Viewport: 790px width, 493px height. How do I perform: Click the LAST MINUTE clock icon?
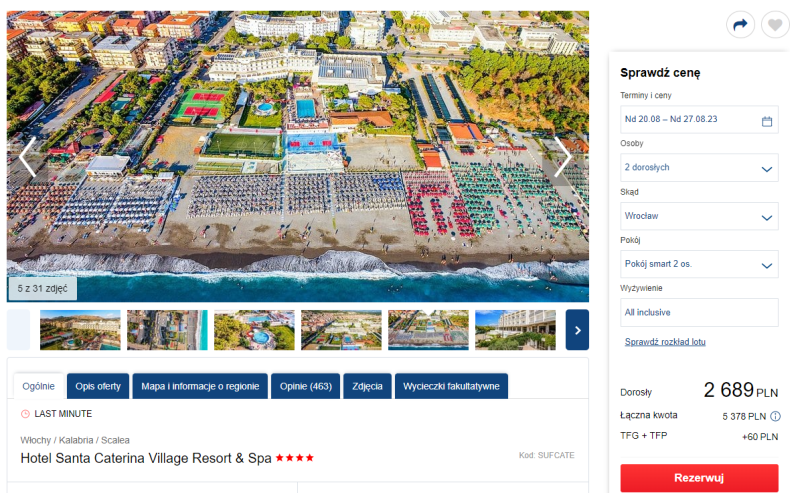(25, 414)
